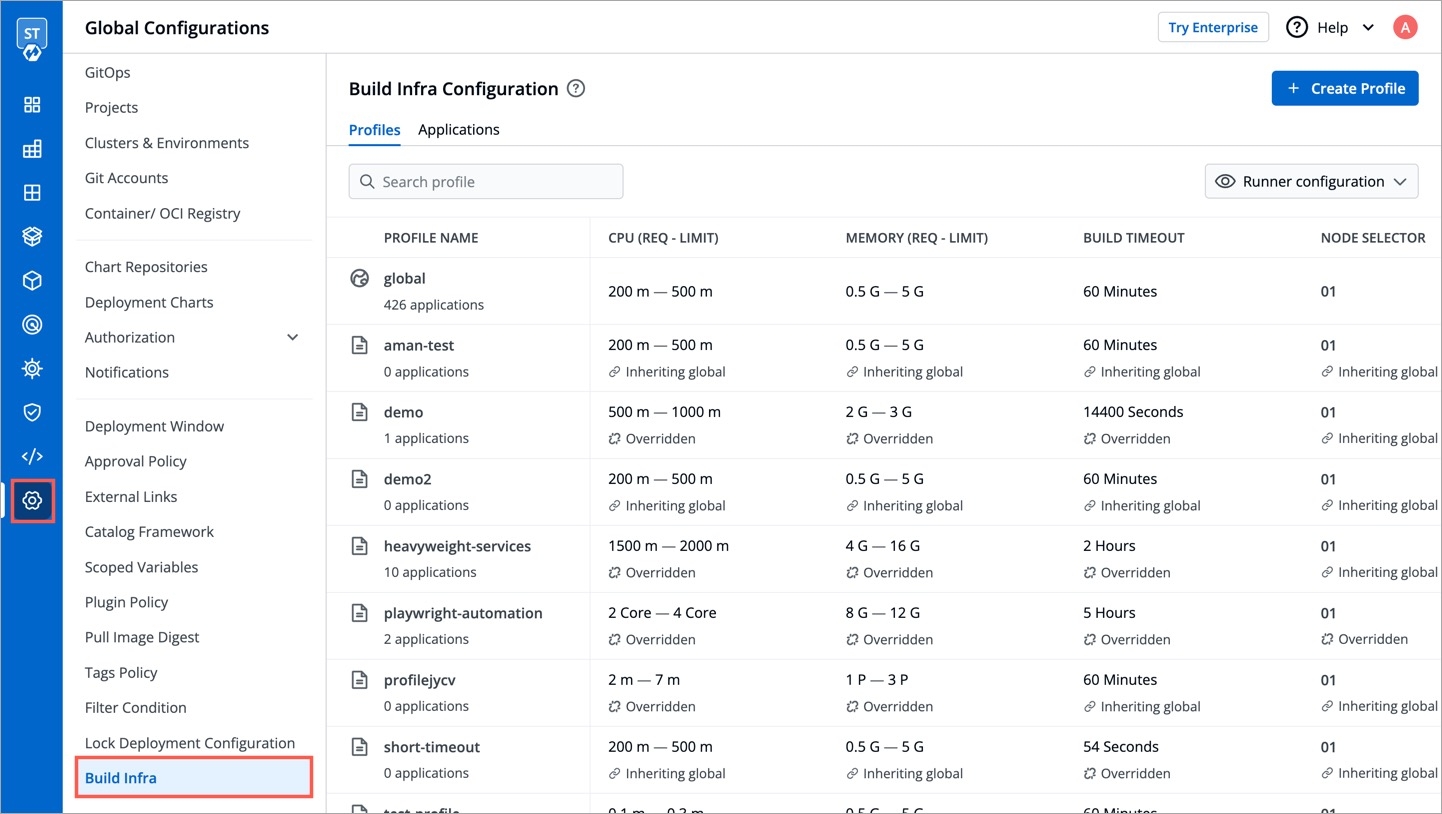The image size is (1442, 814).
Task: Open the Runner configuration dropdown
Action: click(x=1311, y=182)
